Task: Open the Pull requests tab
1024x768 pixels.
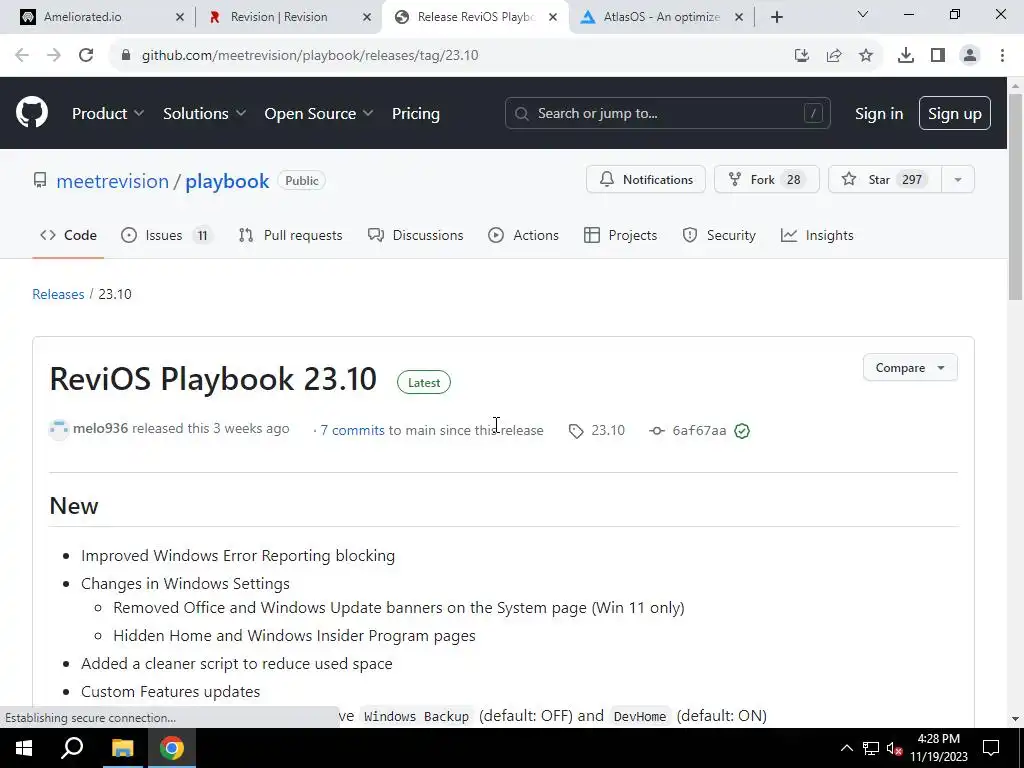Action: 291,235
